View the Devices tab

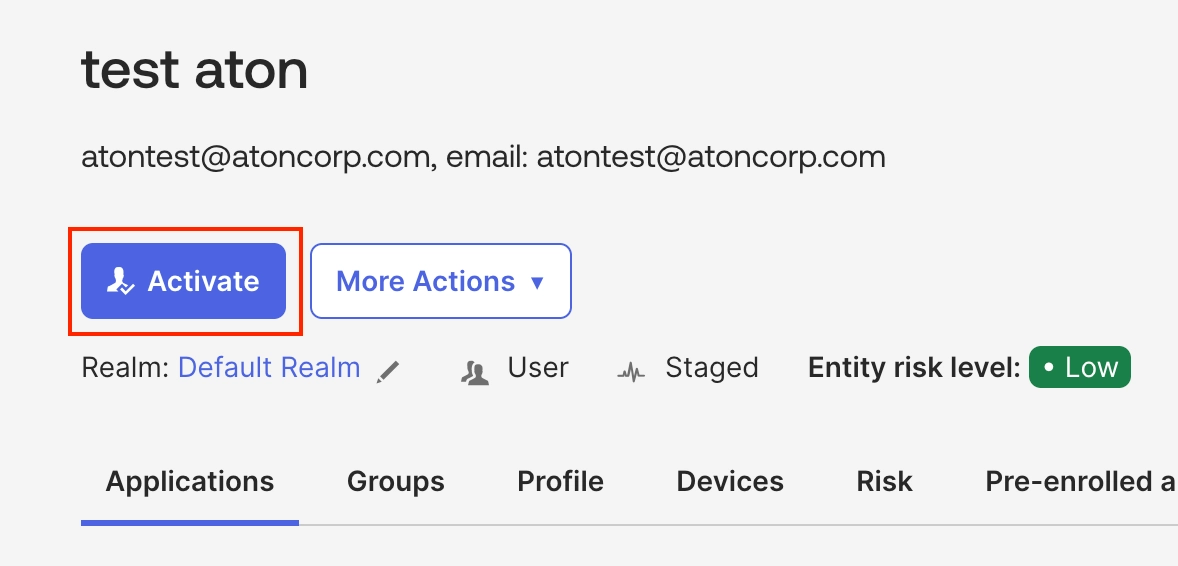click(x=730, y=481)
